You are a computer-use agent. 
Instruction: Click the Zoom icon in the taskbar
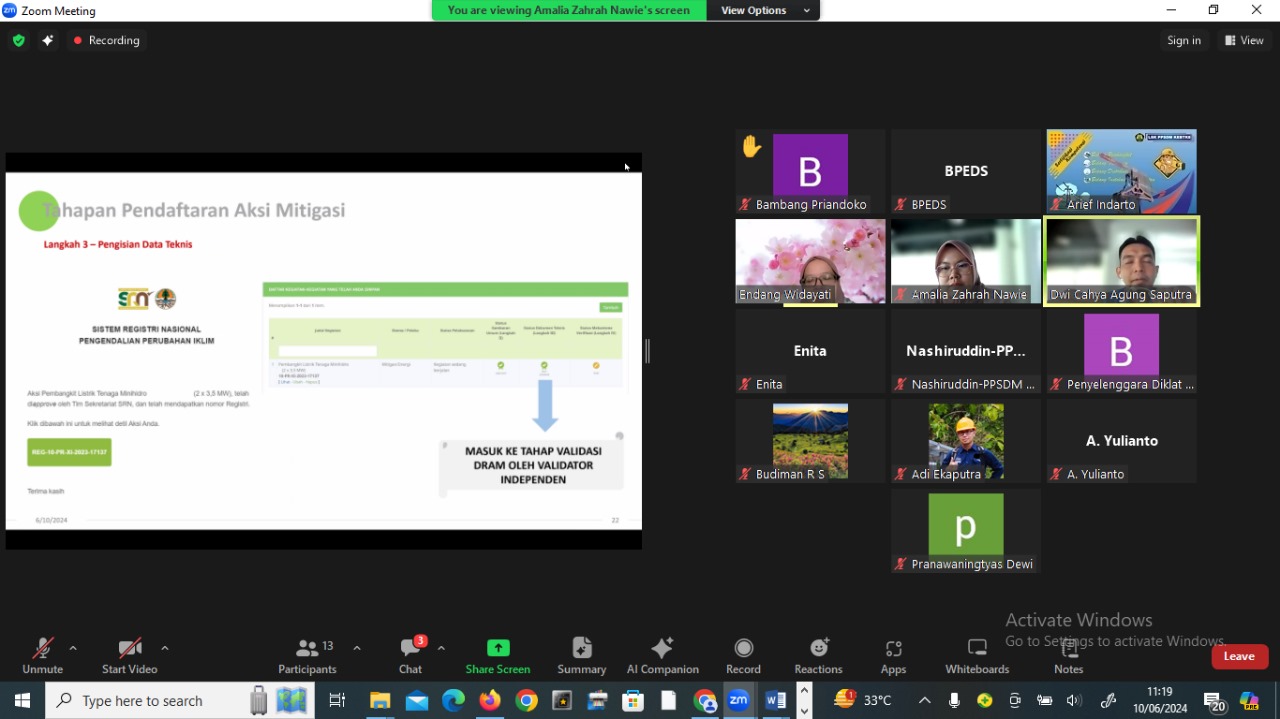point(739,700)
